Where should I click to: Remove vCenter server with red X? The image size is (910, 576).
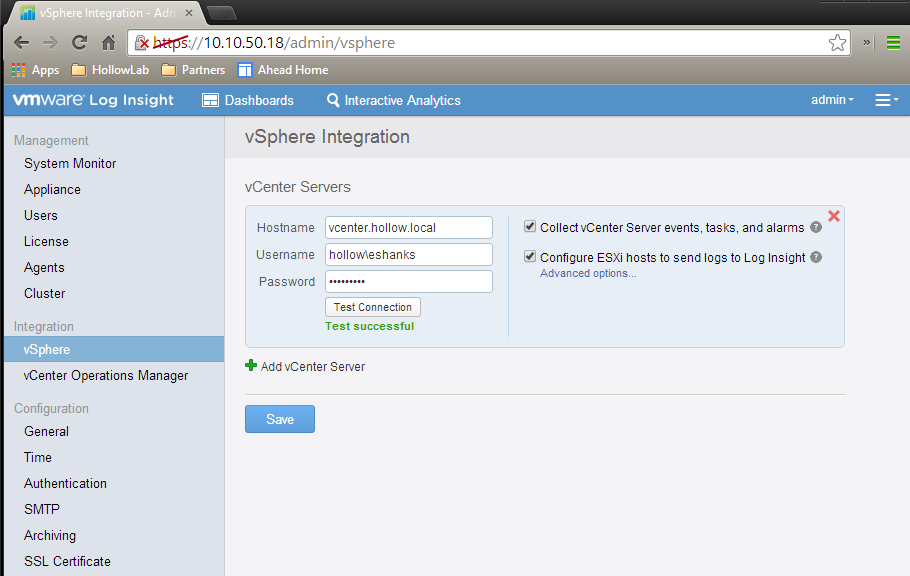click(834, 215)
